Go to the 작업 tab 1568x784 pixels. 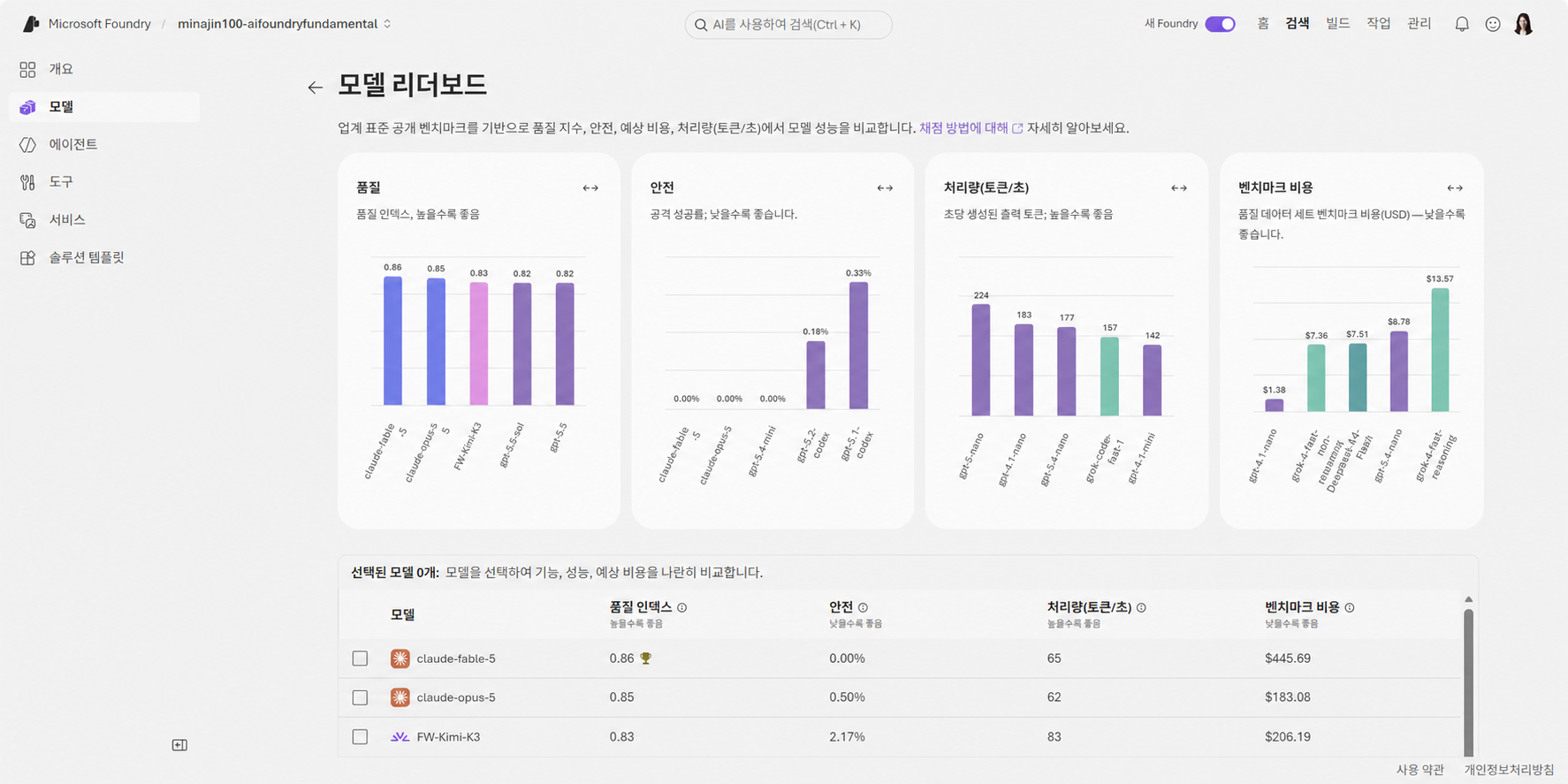pos(1378,24)
